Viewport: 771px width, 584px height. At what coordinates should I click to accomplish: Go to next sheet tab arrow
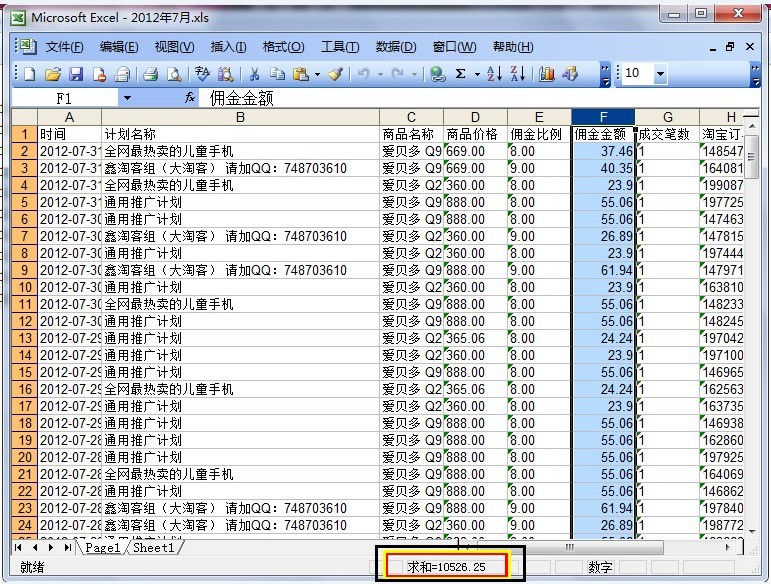[51, 548]
